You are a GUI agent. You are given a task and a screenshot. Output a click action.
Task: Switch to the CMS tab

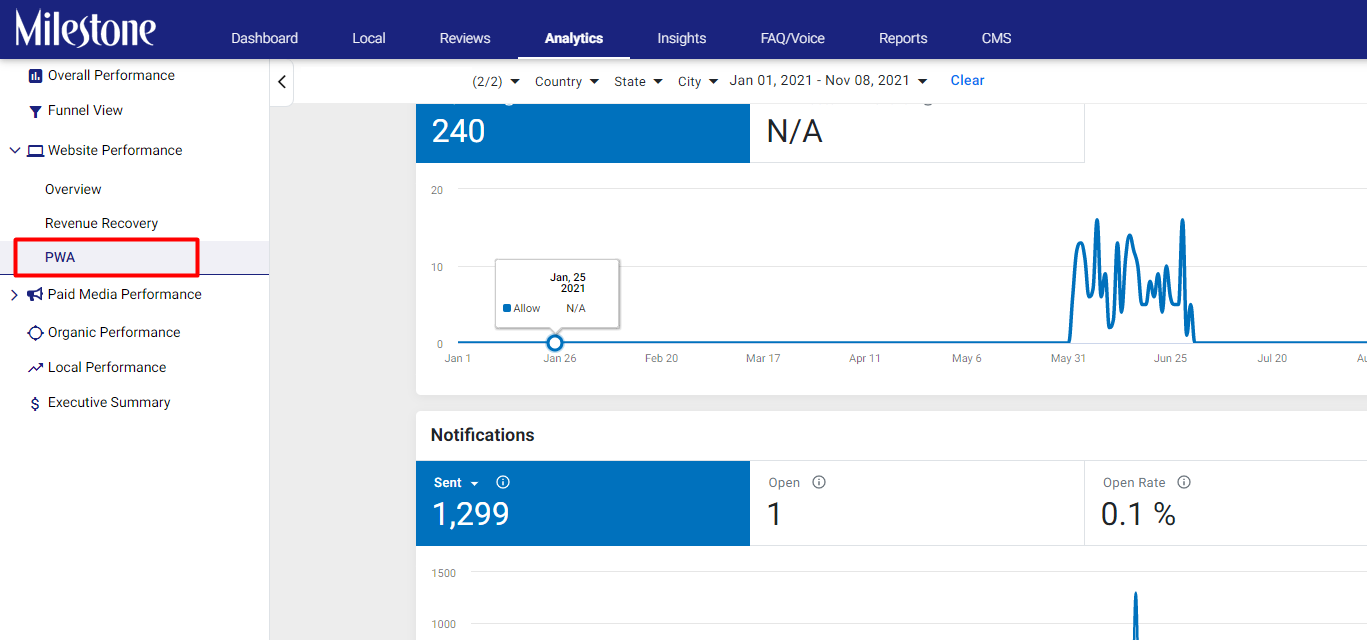(997, 38)
